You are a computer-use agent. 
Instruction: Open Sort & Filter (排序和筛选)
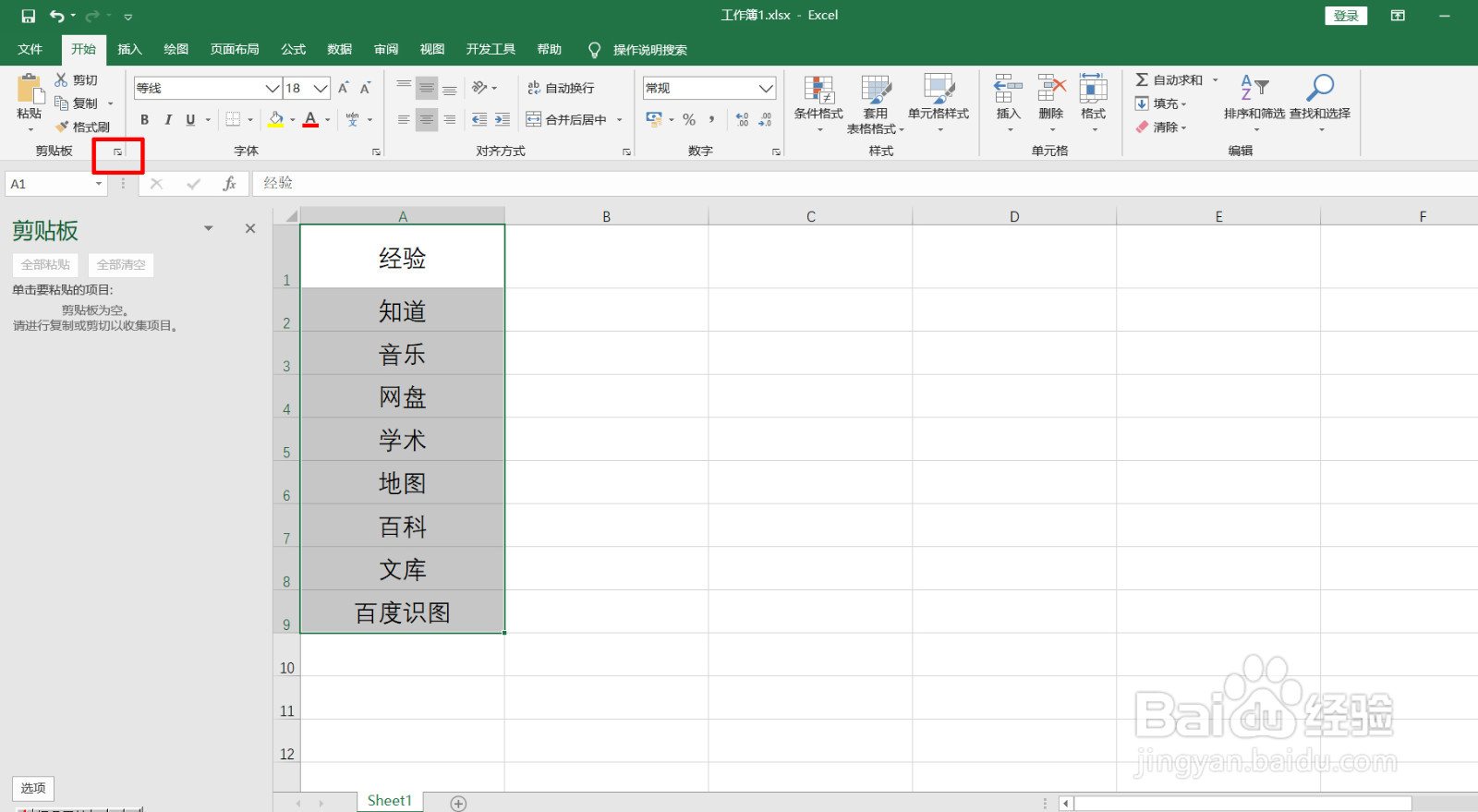pyautogui.click(x=1254, y=103)
